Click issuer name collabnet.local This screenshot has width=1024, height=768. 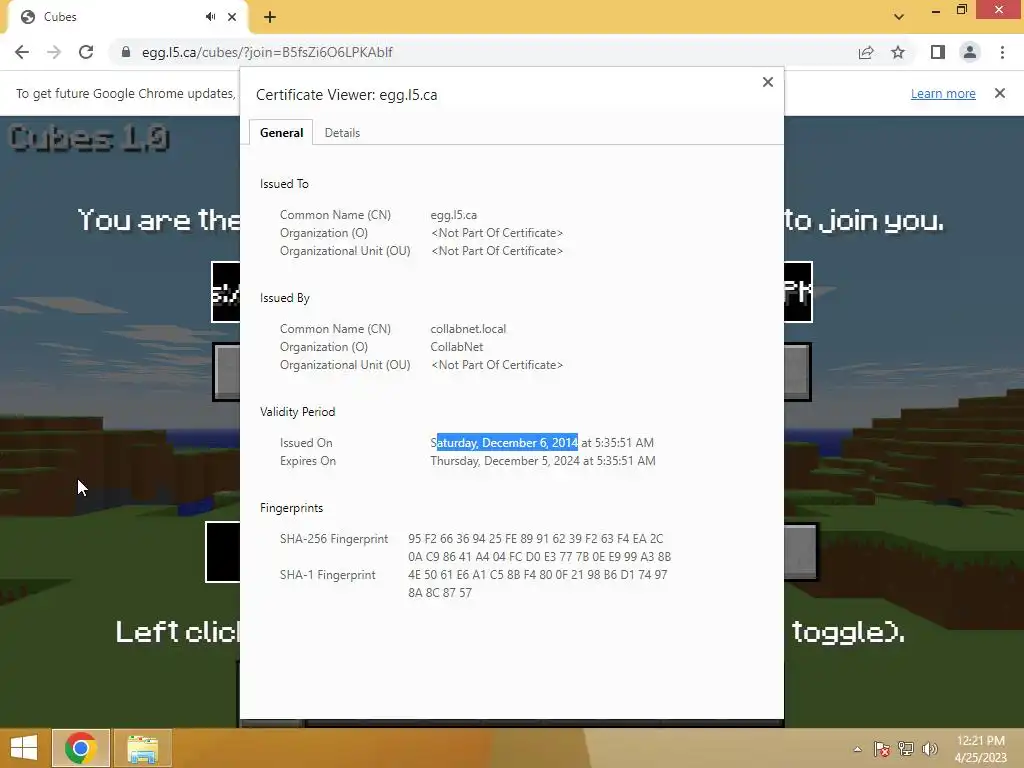(468, 328)
